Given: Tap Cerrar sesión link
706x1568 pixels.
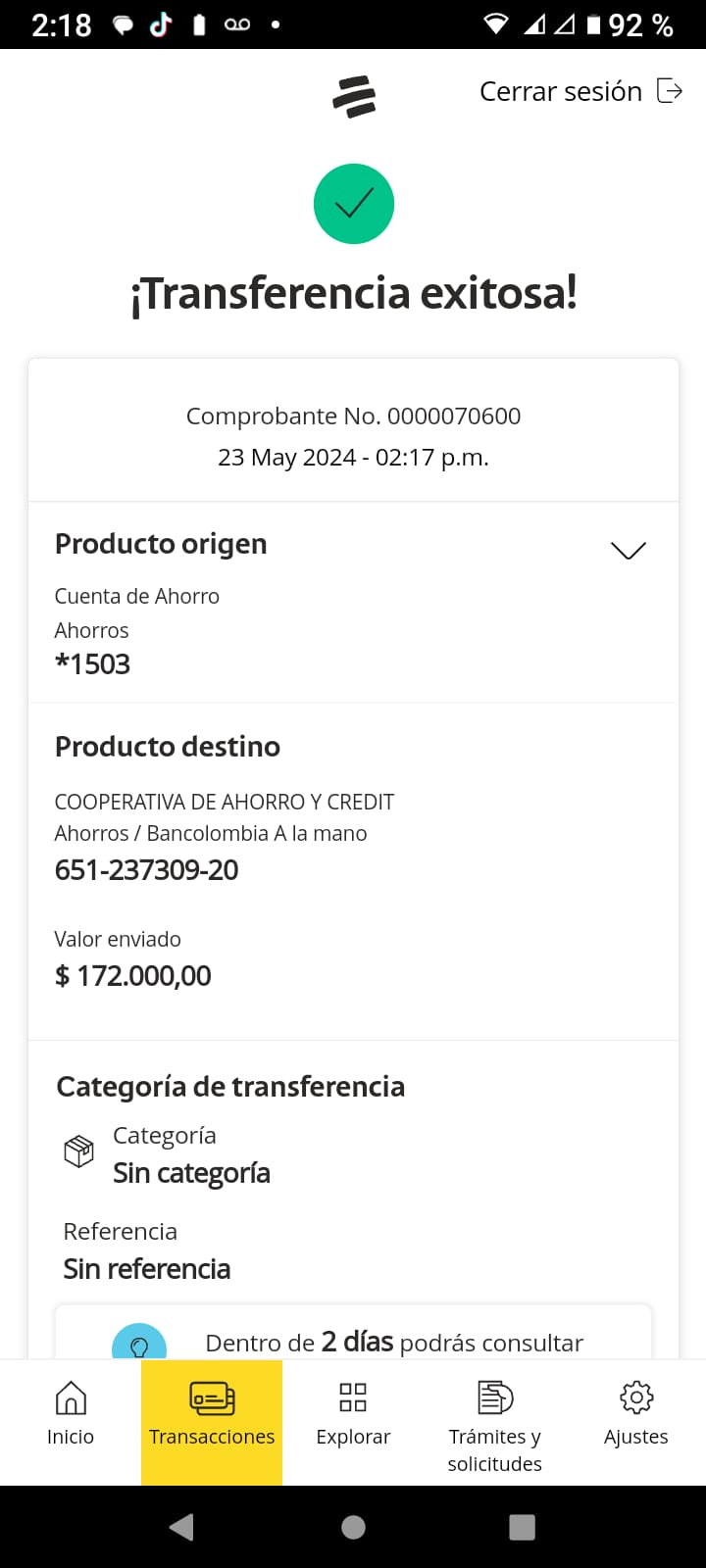Looking at the screenshot, I should tap(561, 91).
